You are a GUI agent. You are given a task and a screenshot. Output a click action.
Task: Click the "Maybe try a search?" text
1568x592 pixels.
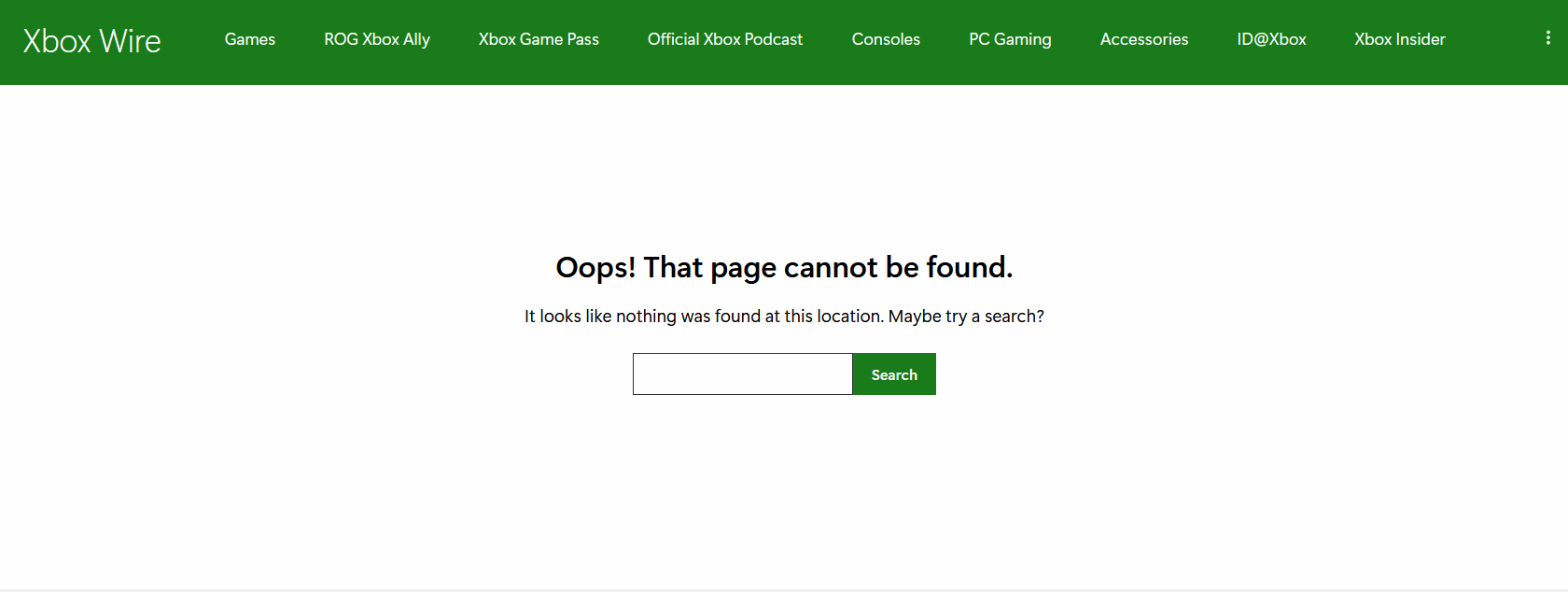(965, 317)
